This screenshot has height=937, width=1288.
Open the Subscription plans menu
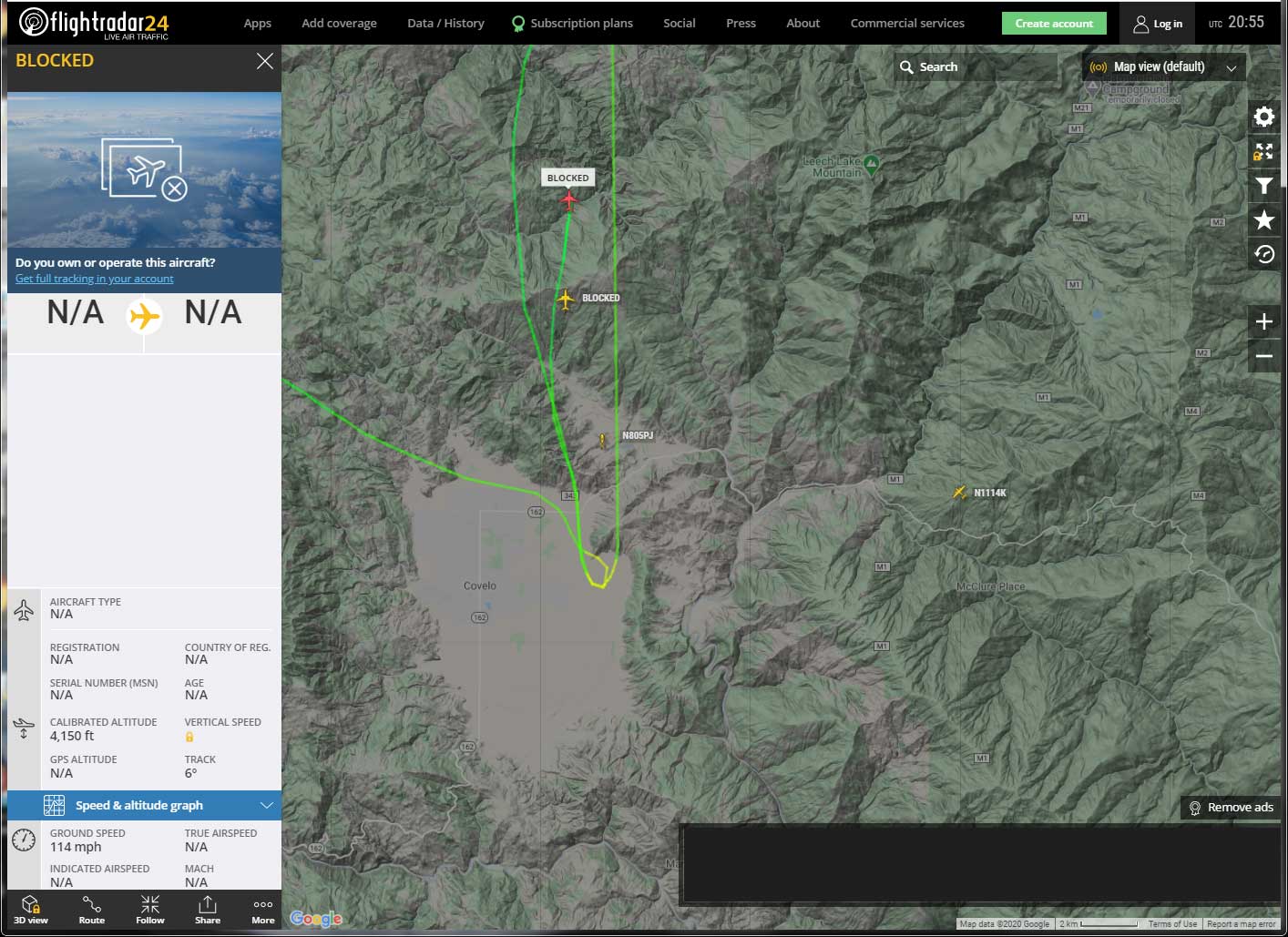click(572, 24)
